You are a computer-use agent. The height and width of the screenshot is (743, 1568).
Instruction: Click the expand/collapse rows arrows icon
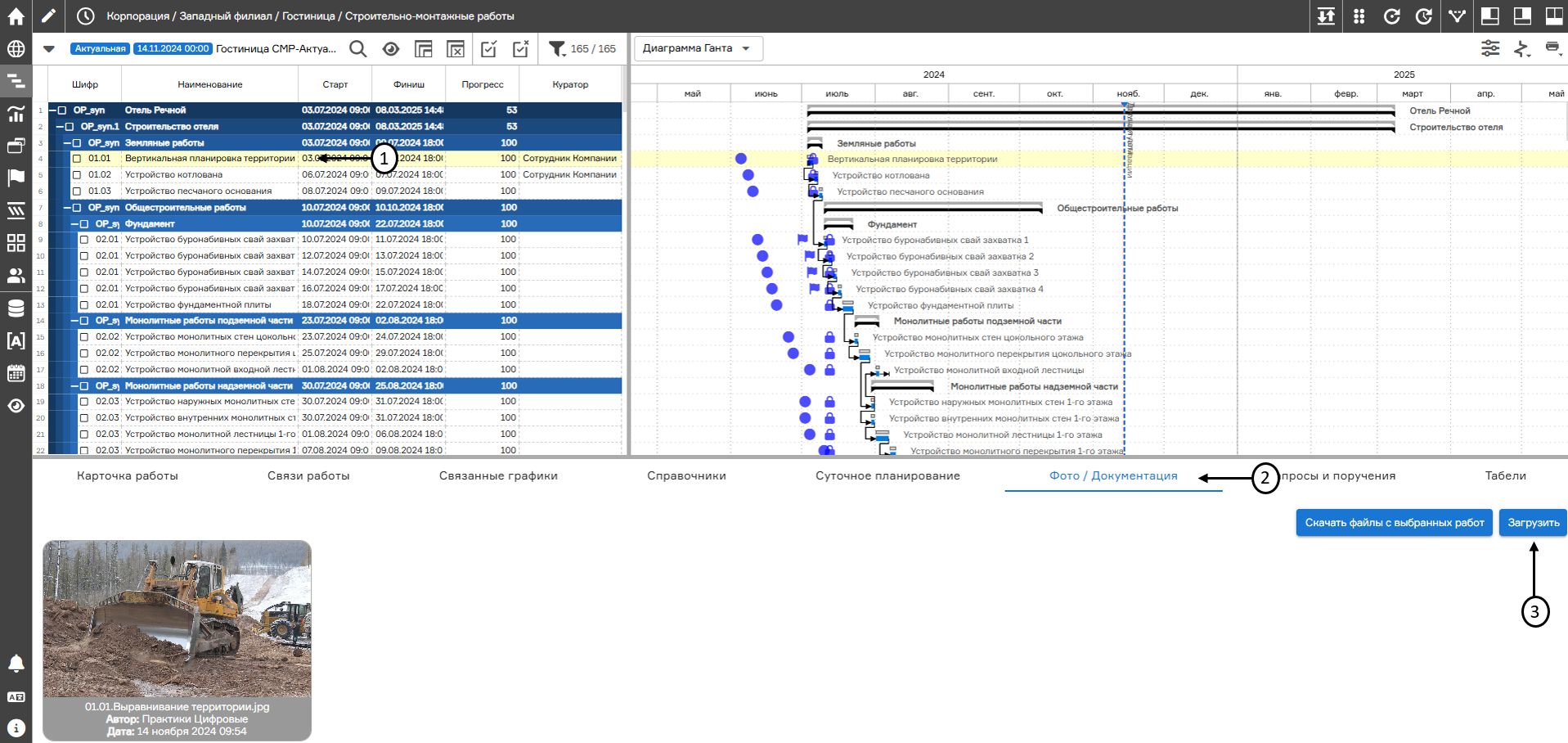[x=1326, y=16]
